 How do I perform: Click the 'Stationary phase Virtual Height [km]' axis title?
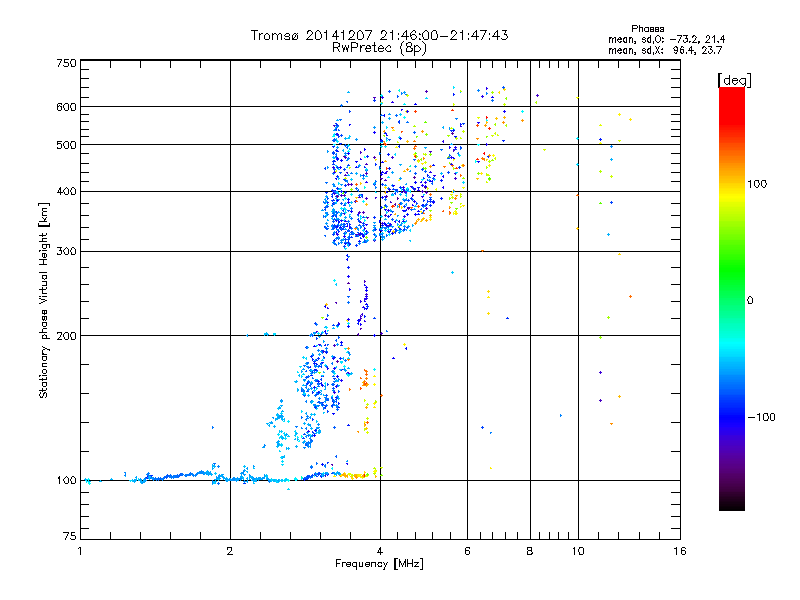point(44,300)
